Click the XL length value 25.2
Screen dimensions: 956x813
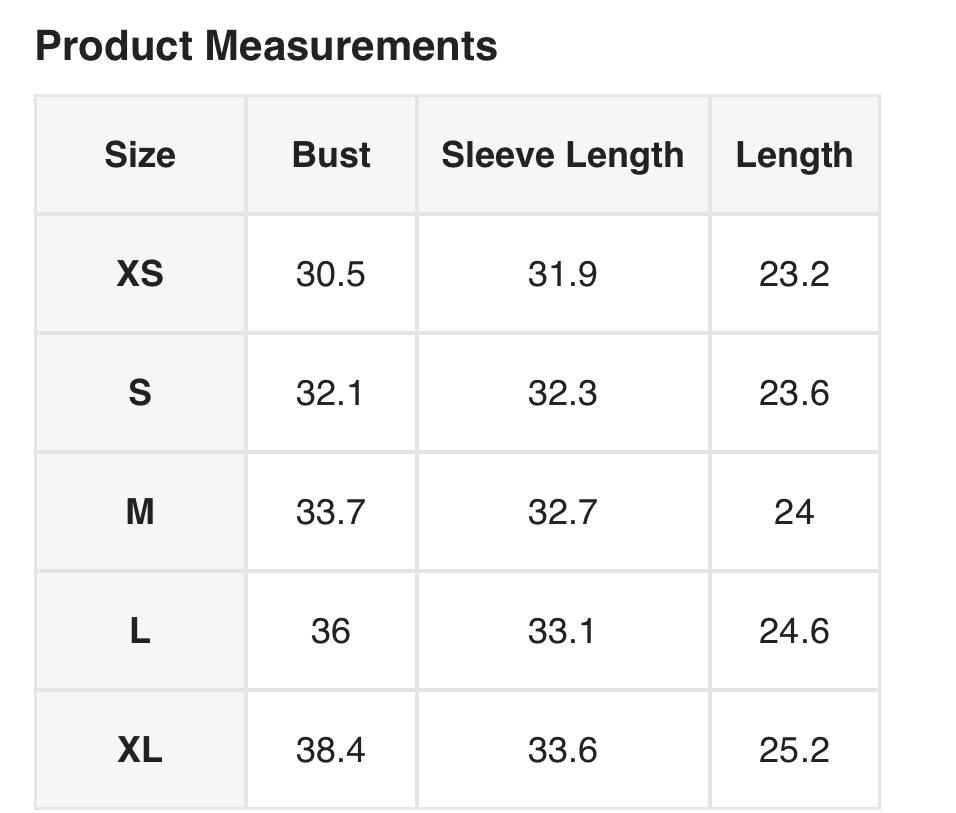794,750
